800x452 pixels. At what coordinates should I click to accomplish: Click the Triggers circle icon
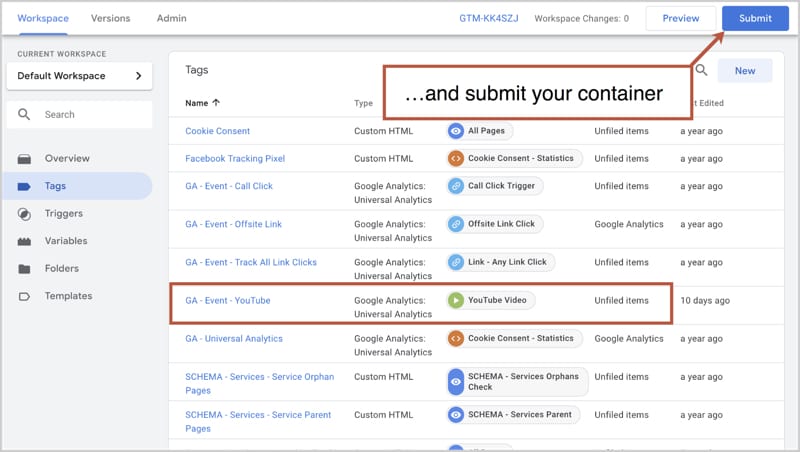(24, 214)
